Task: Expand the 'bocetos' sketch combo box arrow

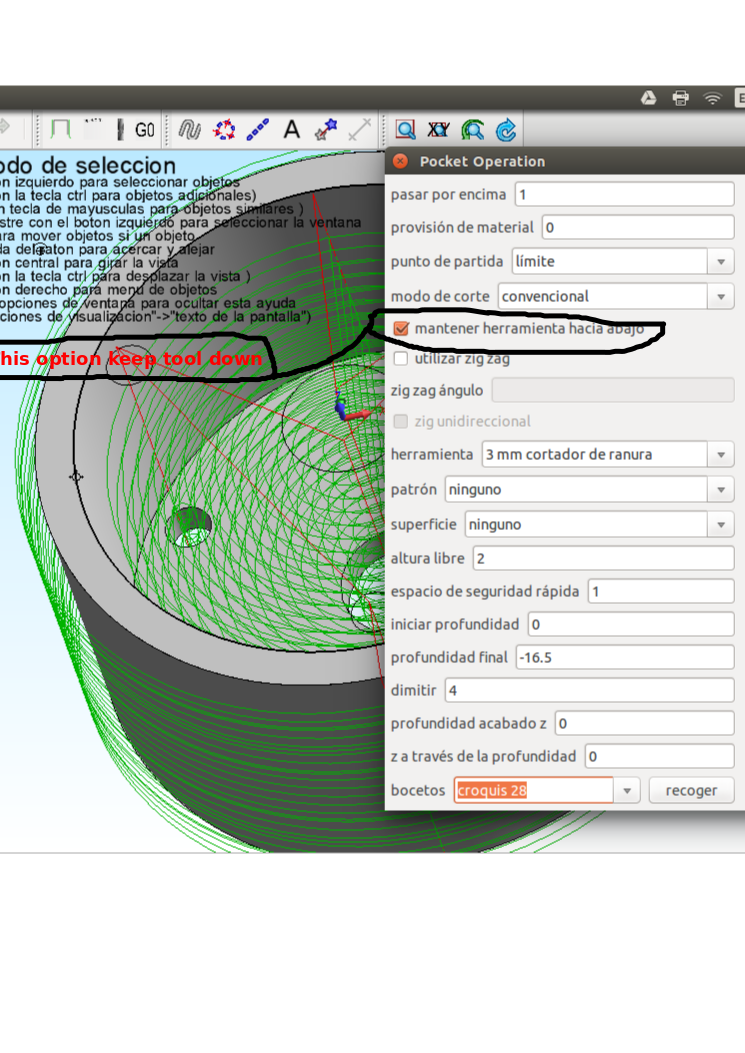Action: click(627, 791)
